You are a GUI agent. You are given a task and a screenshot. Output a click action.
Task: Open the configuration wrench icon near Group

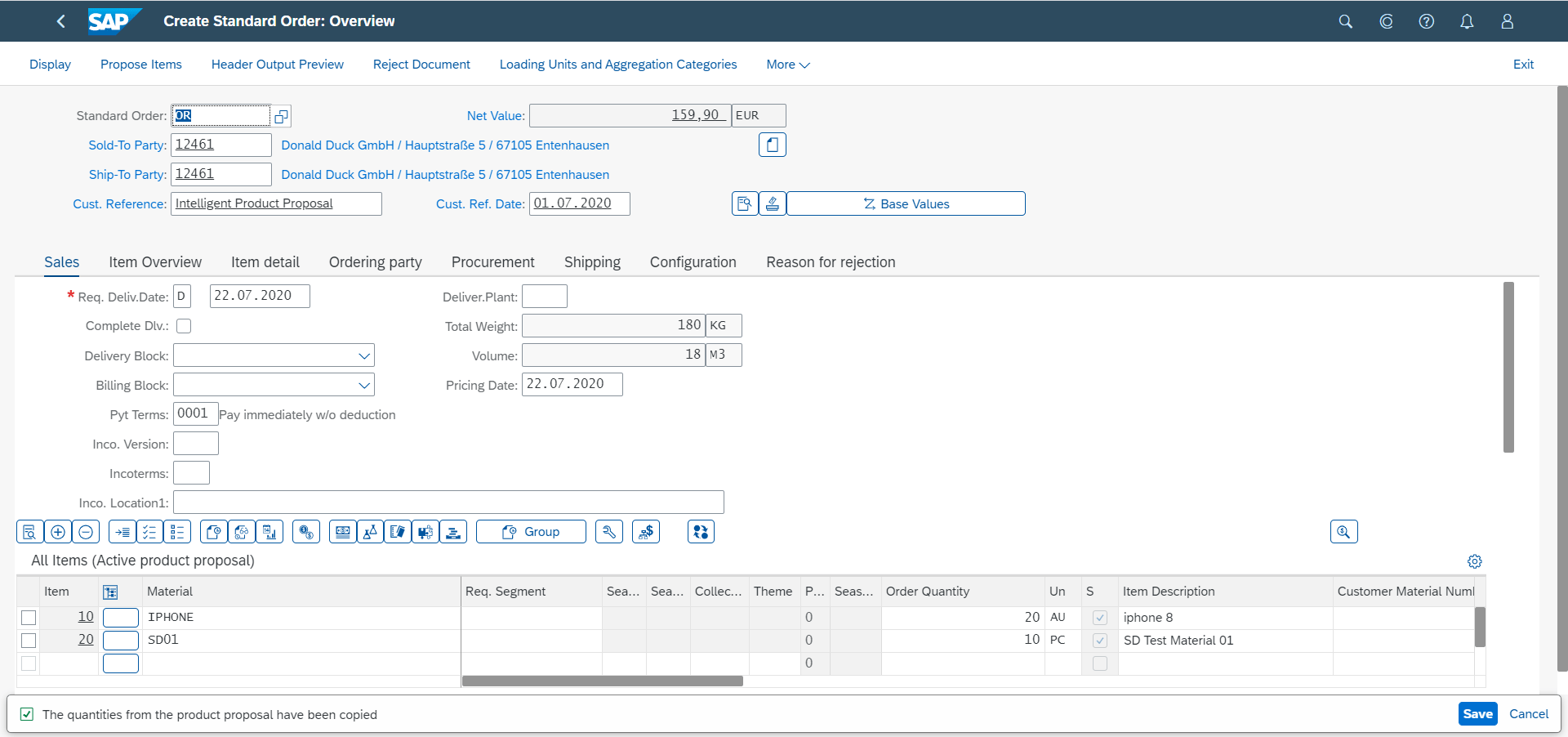pos(608,531)
